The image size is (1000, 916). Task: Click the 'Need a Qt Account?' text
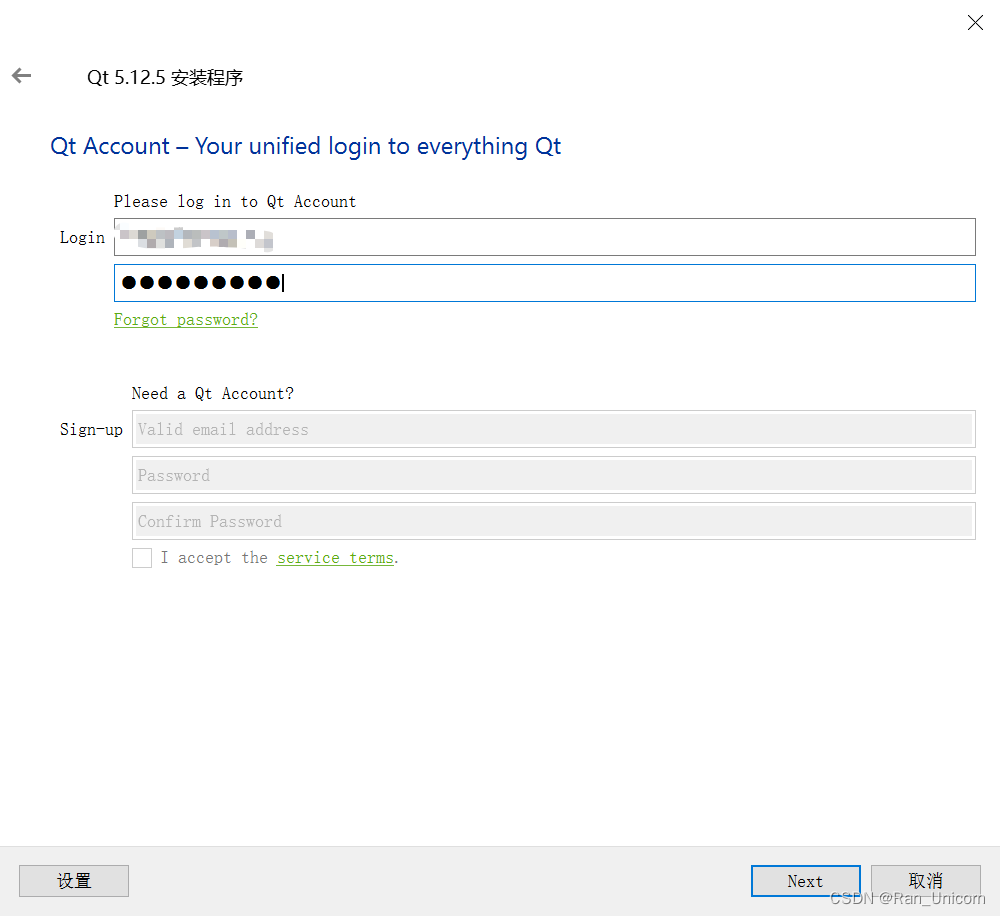[x=212, y=394]
